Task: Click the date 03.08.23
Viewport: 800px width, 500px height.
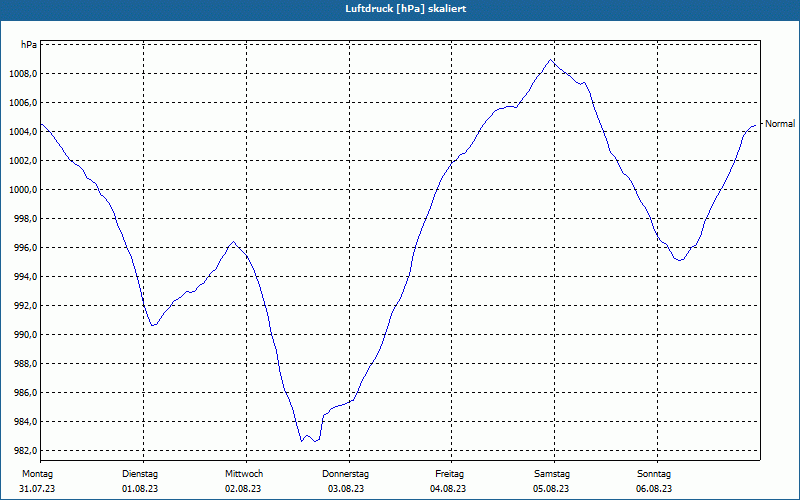Action: tap(346, 489)
